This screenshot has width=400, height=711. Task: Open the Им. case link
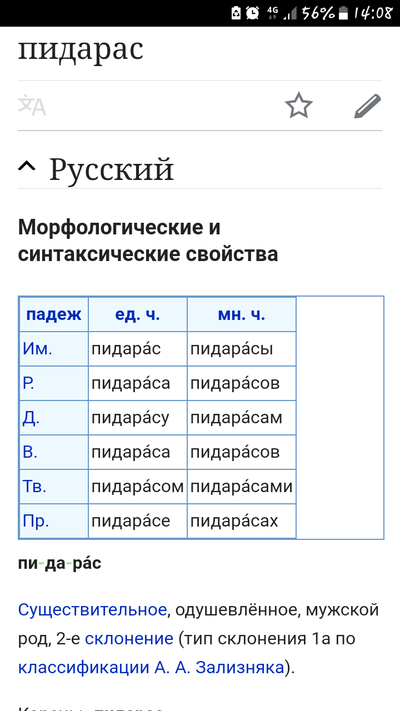tap(38, 349)
